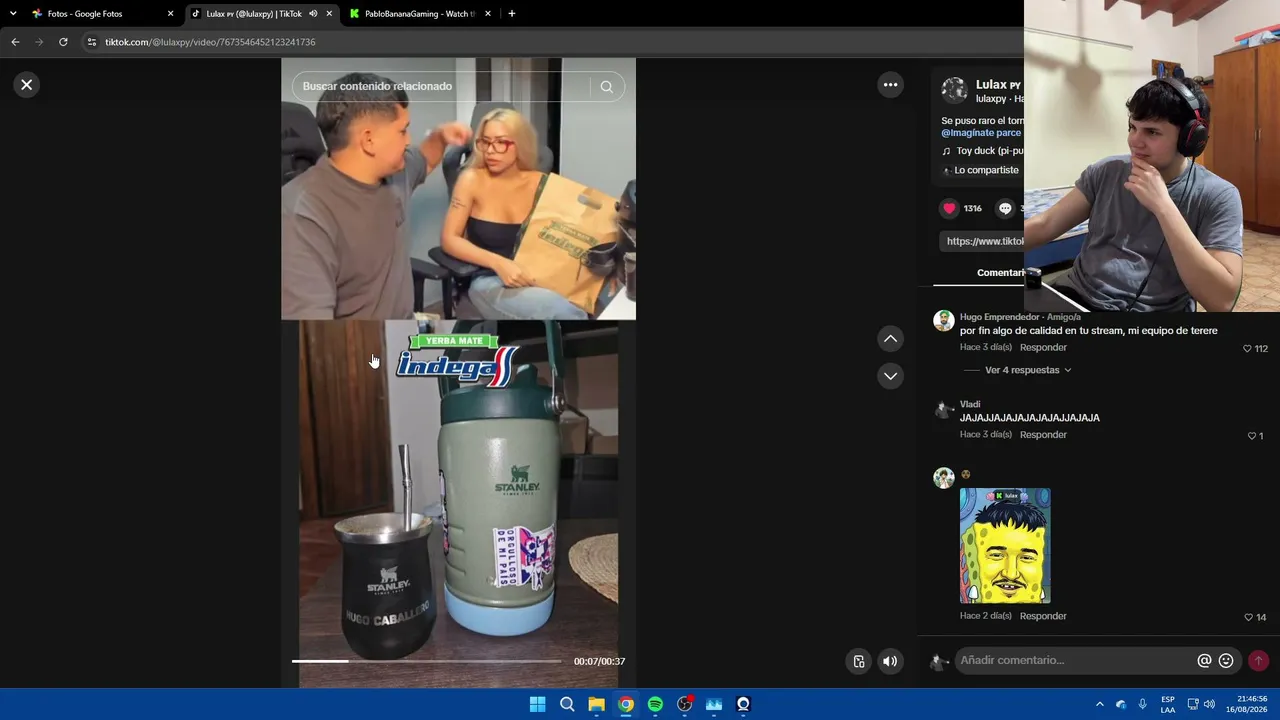
Task: Go to previous video with up arrow
Action: [x=890, y=339]
